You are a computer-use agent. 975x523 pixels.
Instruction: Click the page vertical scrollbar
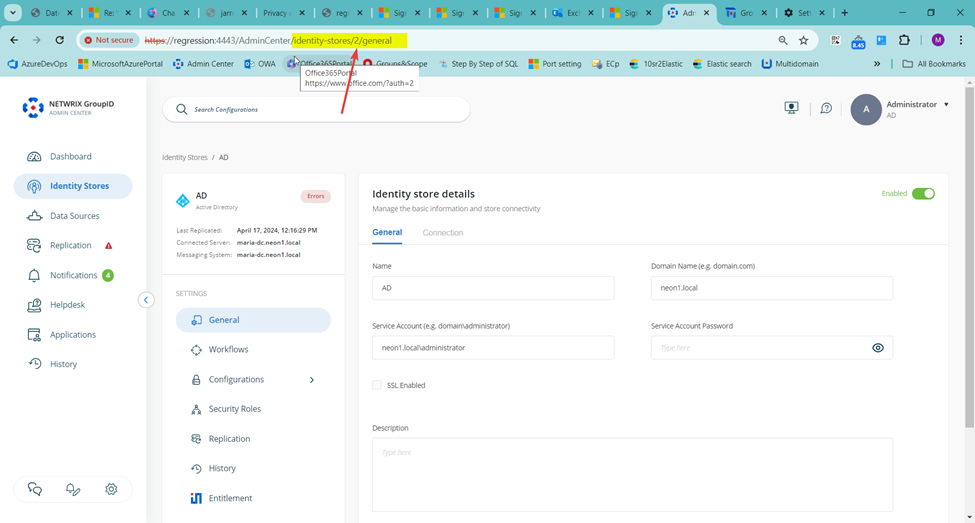[969, 258]
